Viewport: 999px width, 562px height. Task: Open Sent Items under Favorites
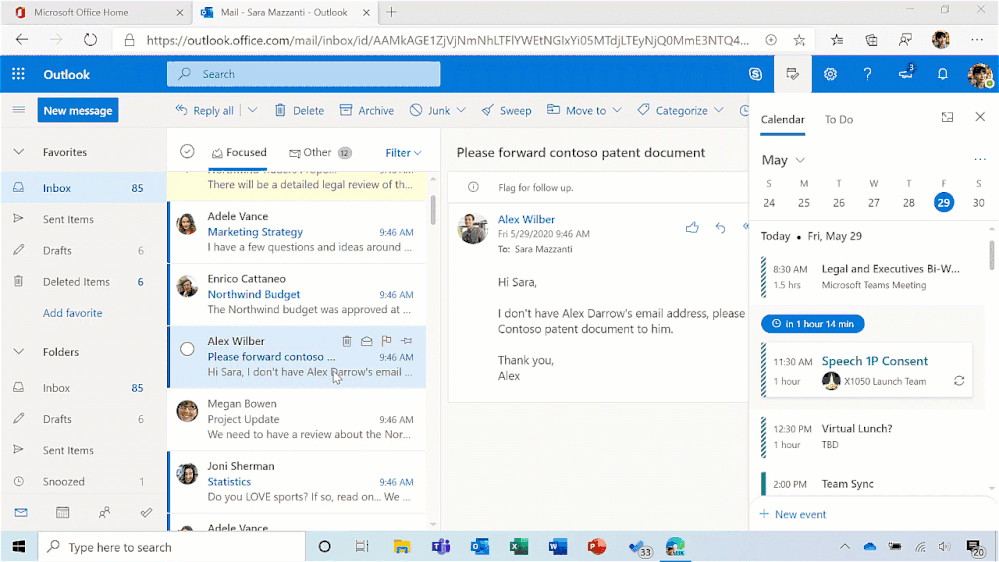(83, 219)
